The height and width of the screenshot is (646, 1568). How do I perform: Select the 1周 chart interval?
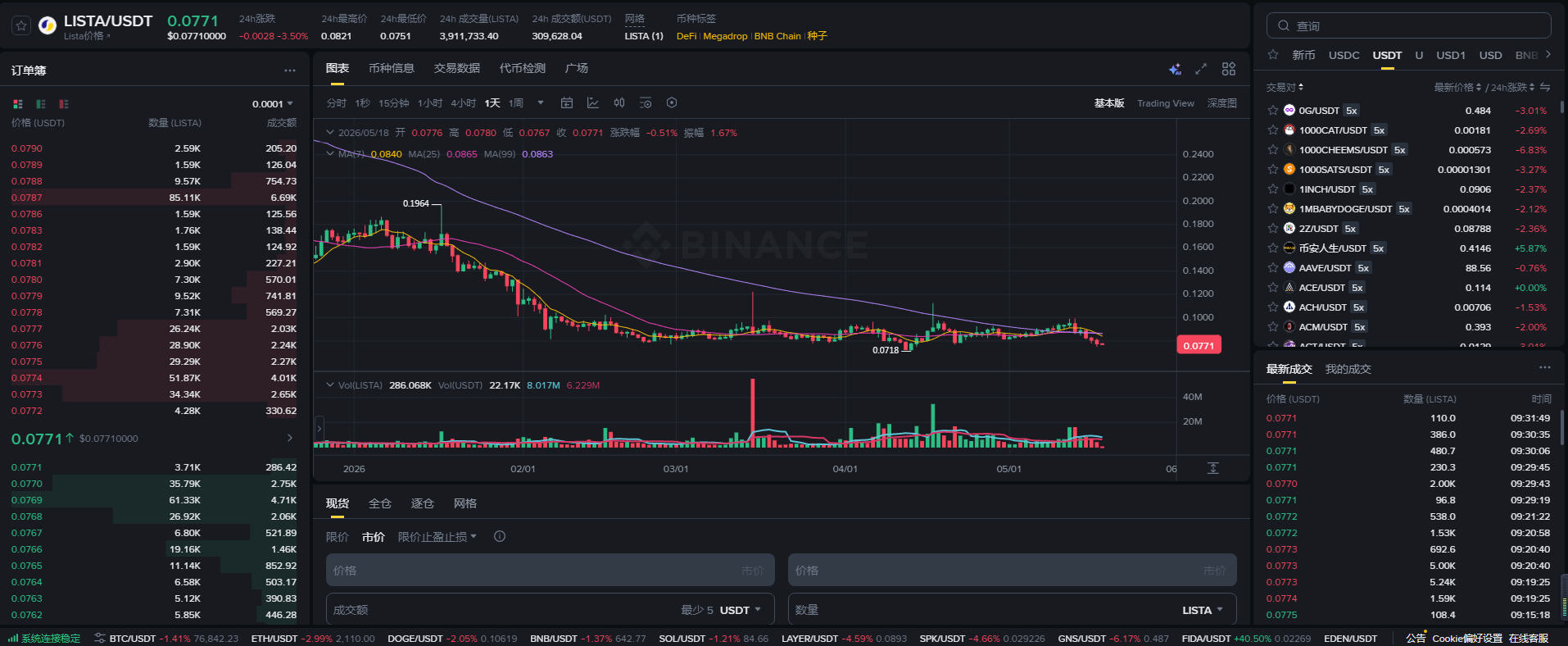pyautogui.click(x=516, y=103)
